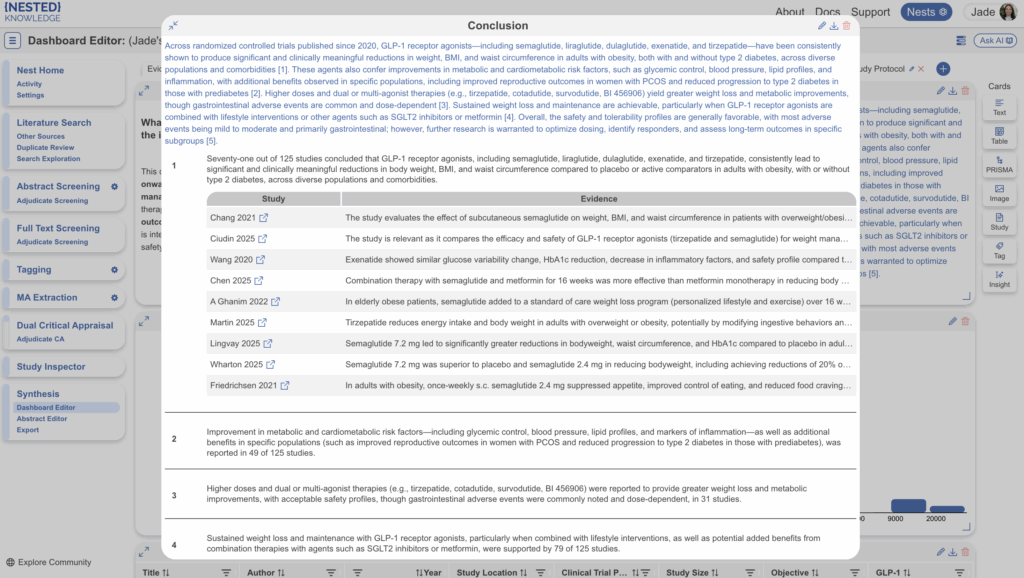Viewport: 1024px width, 578px height.
Task: Open Abstract Screening settings gear
Action: [x=115, y=187]
